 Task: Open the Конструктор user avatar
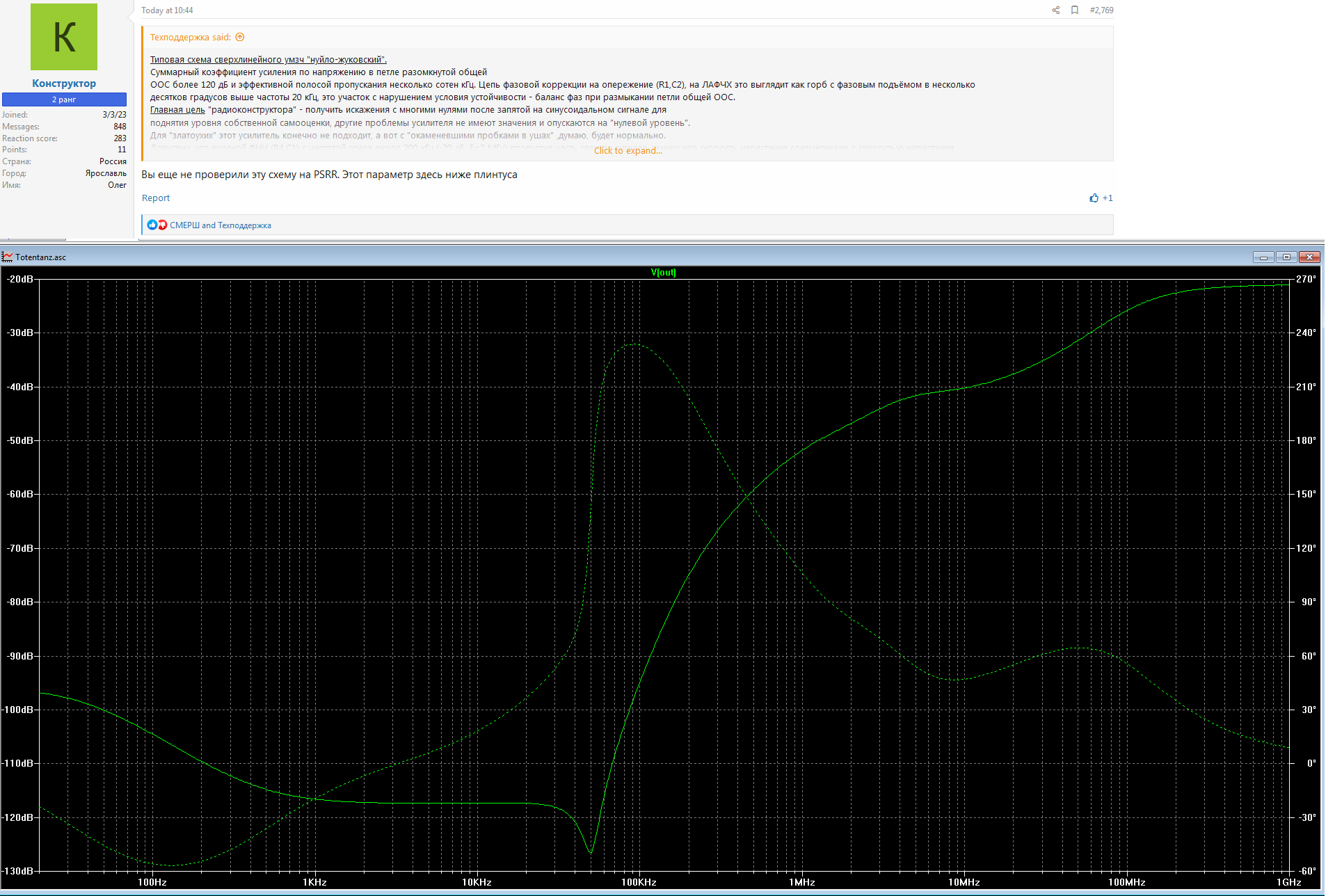point(64,37)
